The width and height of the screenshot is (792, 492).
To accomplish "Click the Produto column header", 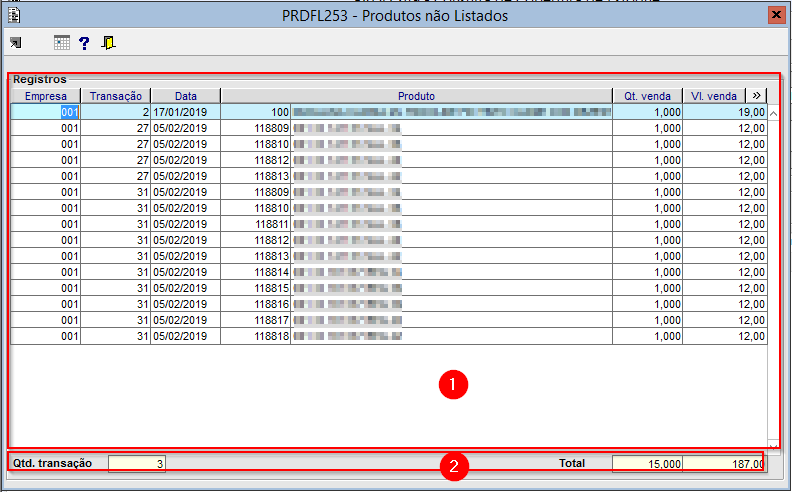I will pos(416,96).
